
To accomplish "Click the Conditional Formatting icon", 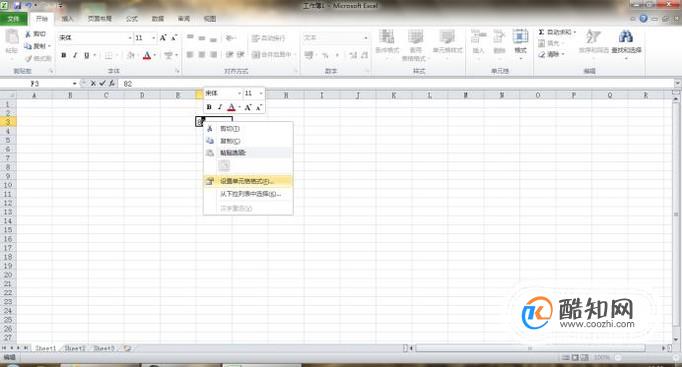I will 386,37.
